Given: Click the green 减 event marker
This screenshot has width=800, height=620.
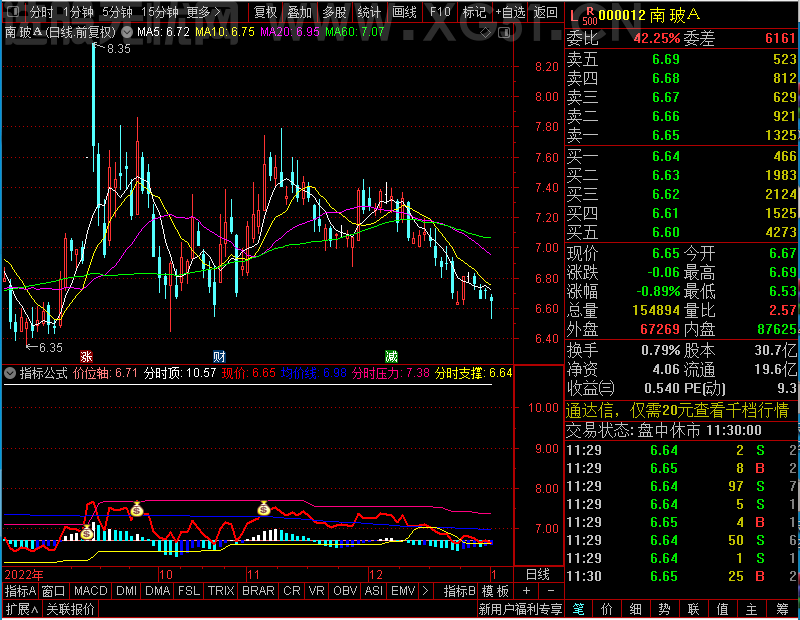Looking at the screenshot, I should [x=391, y=356].
